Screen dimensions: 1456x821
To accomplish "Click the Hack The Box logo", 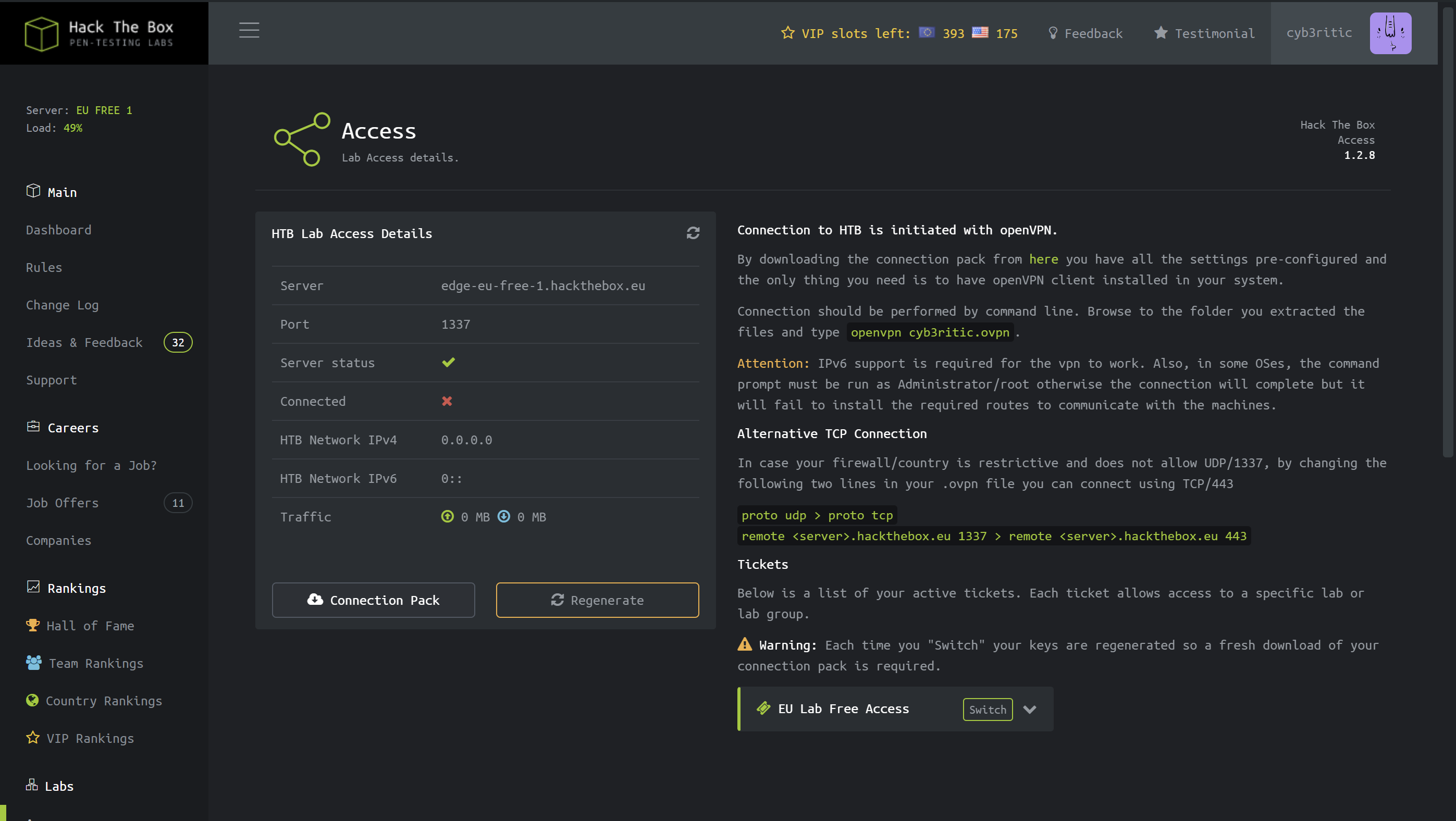I will (99, 33).
